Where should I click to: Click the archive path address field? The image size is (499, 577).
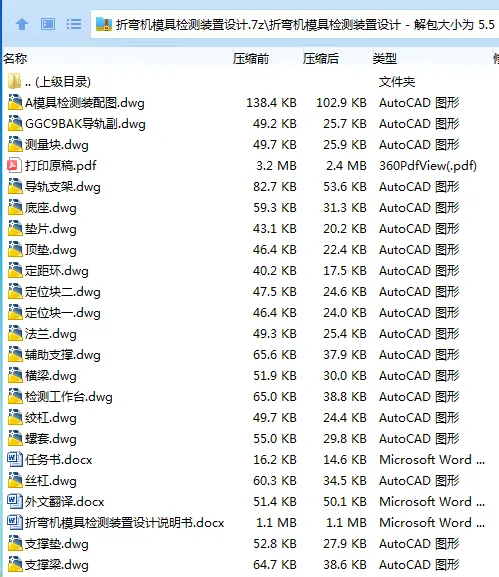(295, 25)
